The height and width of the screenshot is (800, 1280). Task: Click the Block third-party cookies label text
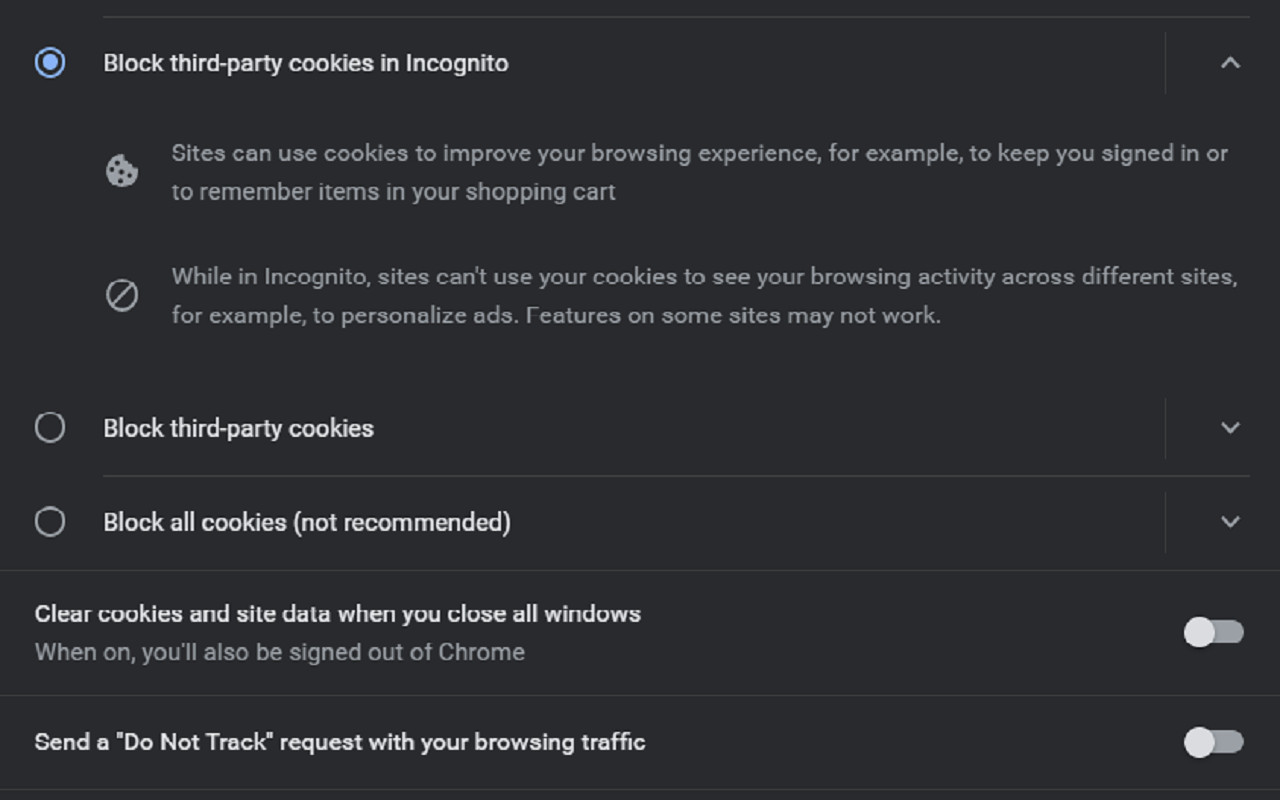point(238,428)
